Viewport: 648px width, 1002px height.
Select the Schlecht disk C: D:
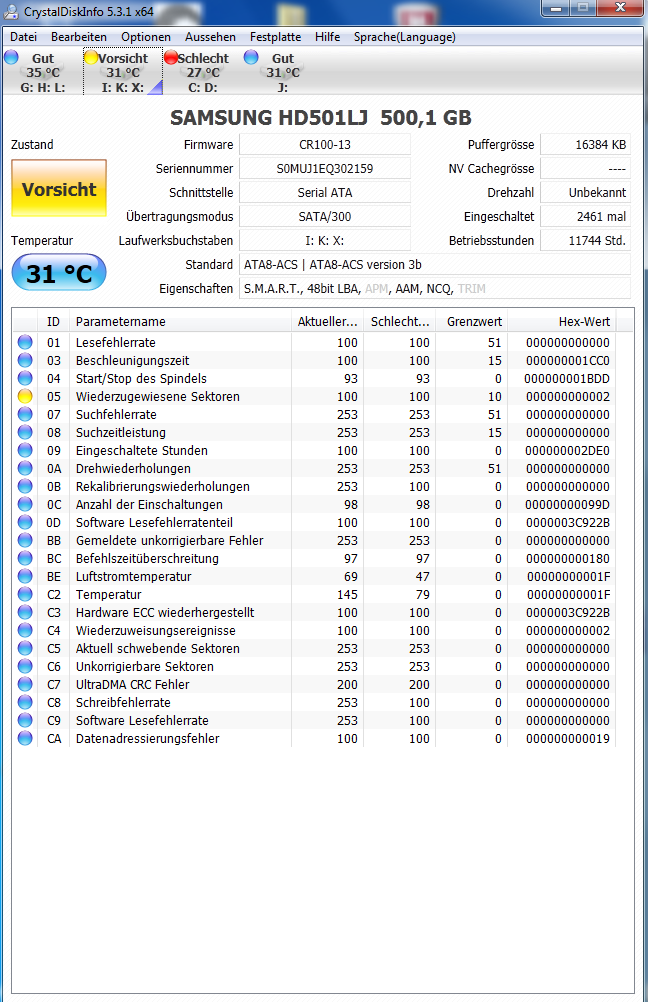coord(203,72)
